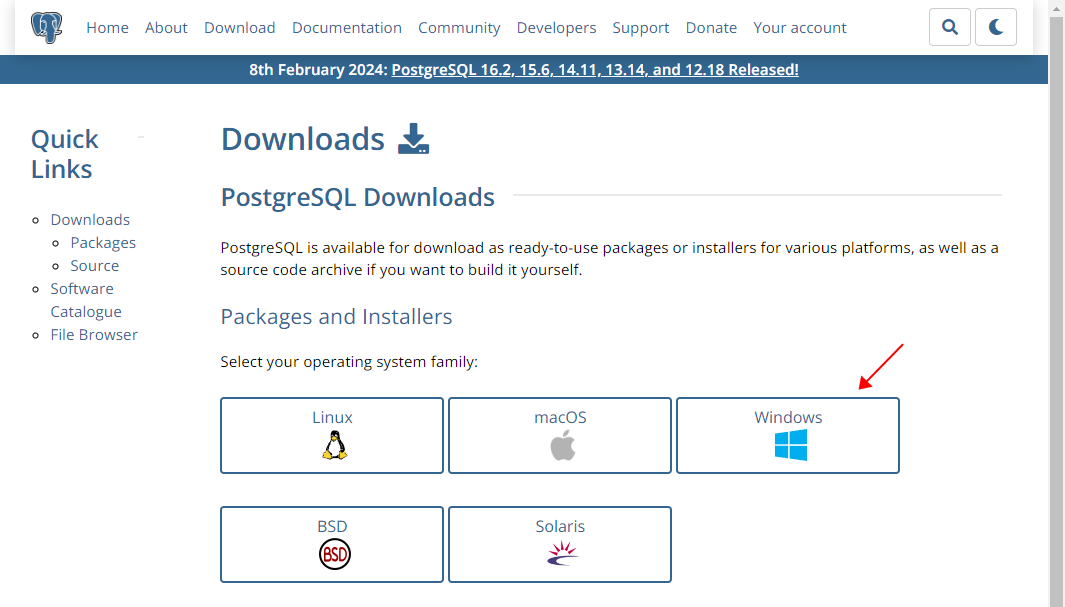Open Software Catalogue quick link
Screen dimensions: 1065x607
point(86,300)
